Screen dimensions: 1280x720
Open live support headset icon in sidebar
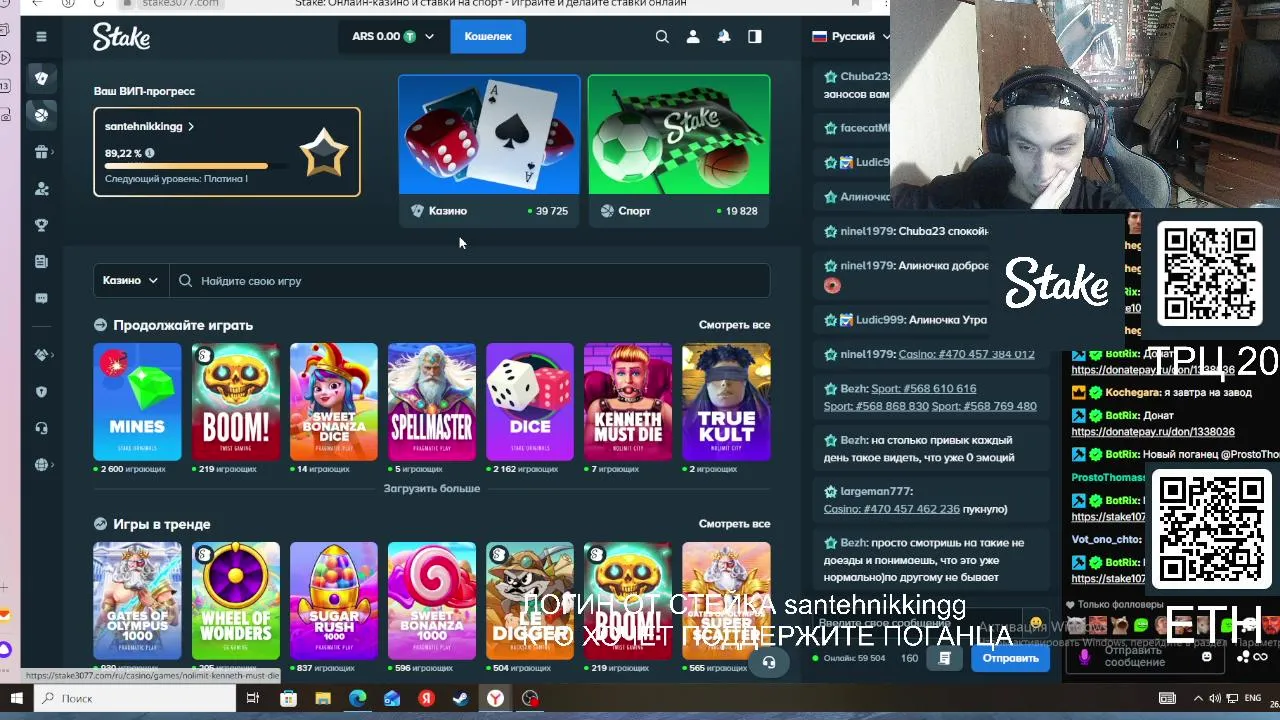pos(41,428)
